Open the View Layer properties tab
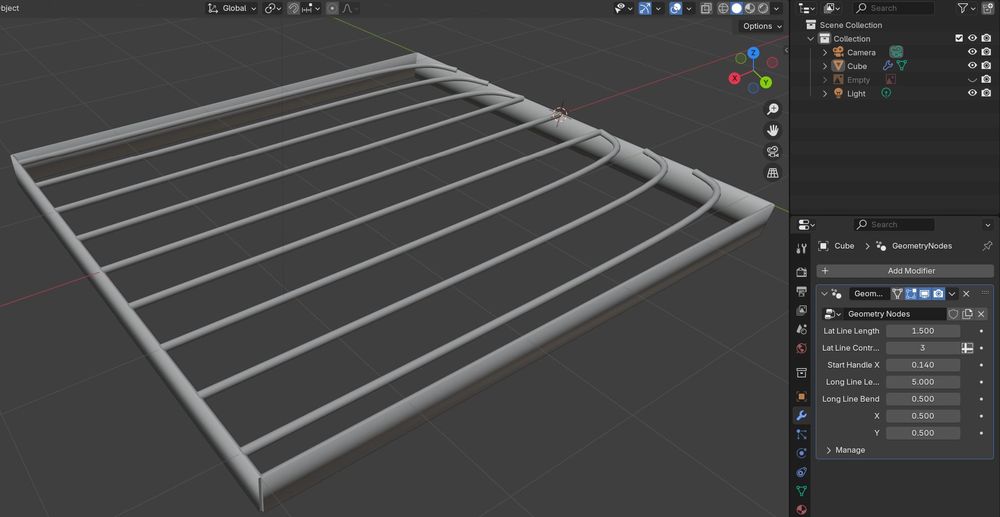The image size is (1000, 517). point(802,310)
